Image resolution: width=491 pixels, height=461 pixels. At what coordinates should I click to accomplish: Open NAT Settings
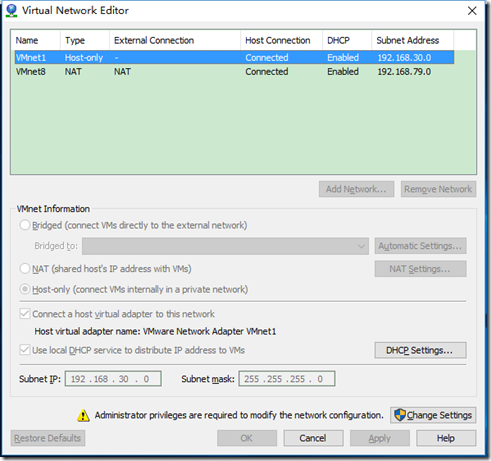click(420, 269)
